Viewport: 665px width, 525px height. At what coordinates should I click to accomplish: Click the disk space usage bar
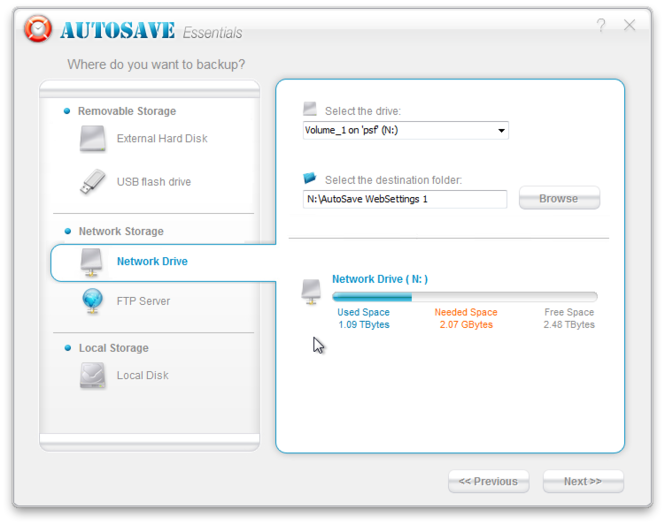click(x=465, y=297)
